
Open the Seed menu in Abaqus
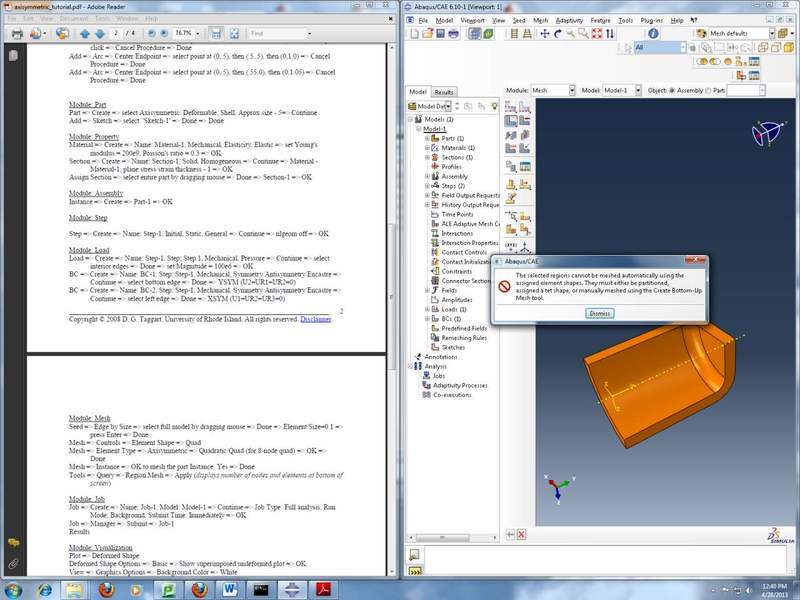[x=519, y=20]
